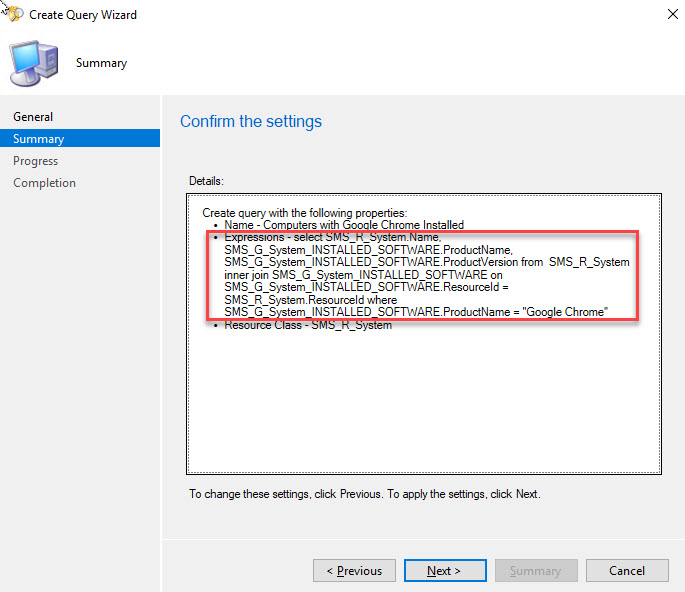The width and height of the screenshot is (685, 592).
Task: Go to the General step in sidebar
Action: click(33, 117)
